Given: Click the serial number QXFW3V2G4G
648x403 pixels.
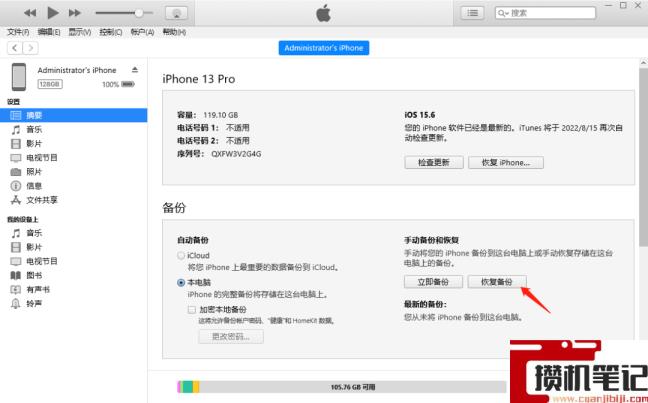Looking at the screenshot, I should pos(236,154).
